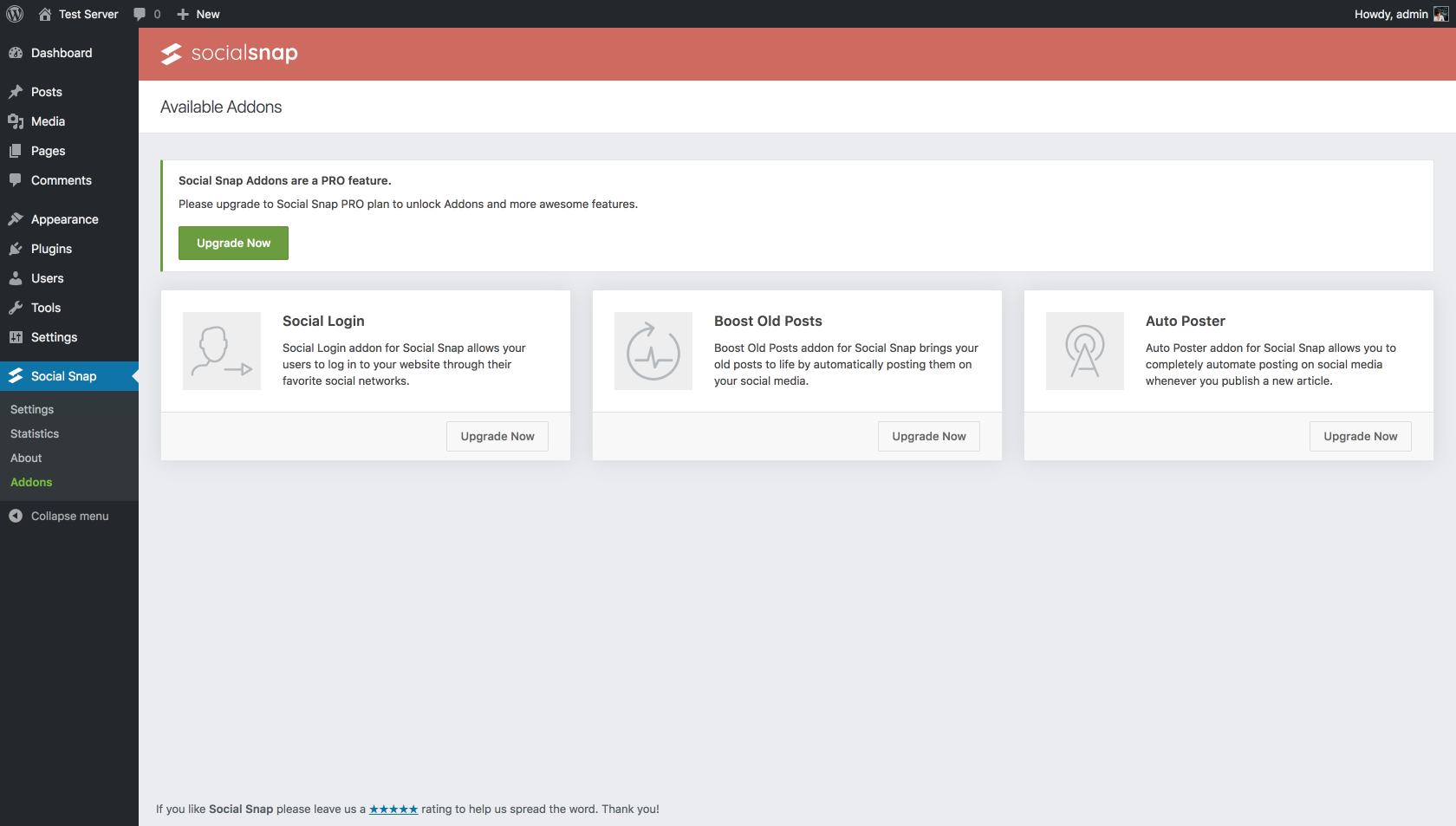Click the socialsnap header logo
The height and width of the screenshot is (826, 1456).
(230, 54)
